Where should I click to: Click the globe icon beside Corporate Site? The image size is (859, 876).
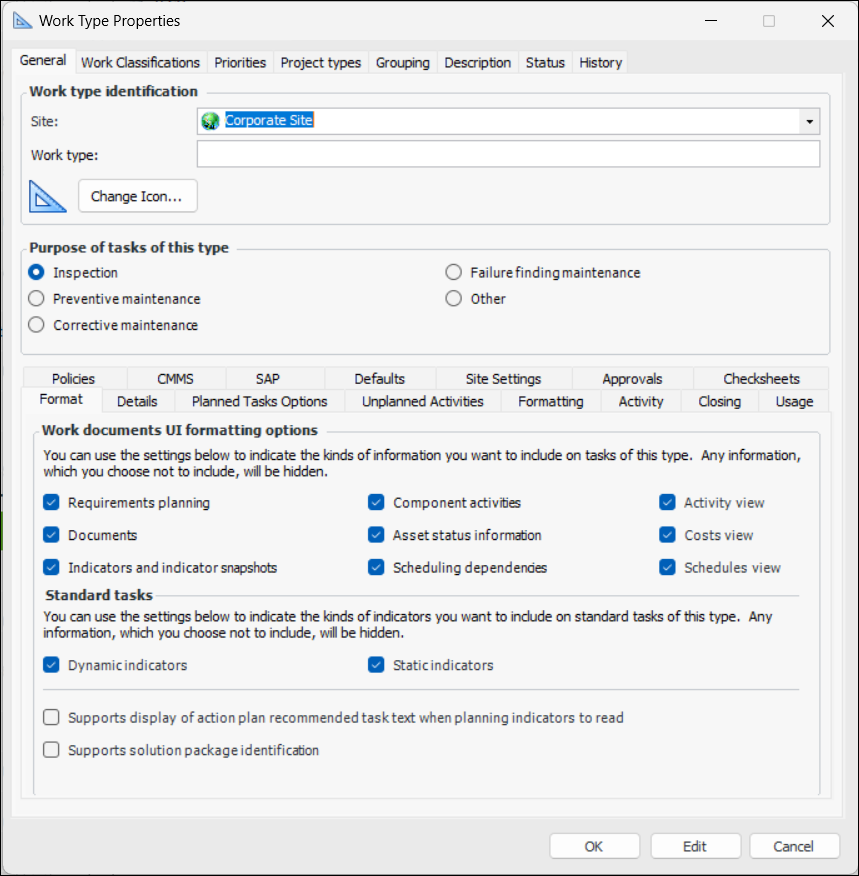[210, 121]
